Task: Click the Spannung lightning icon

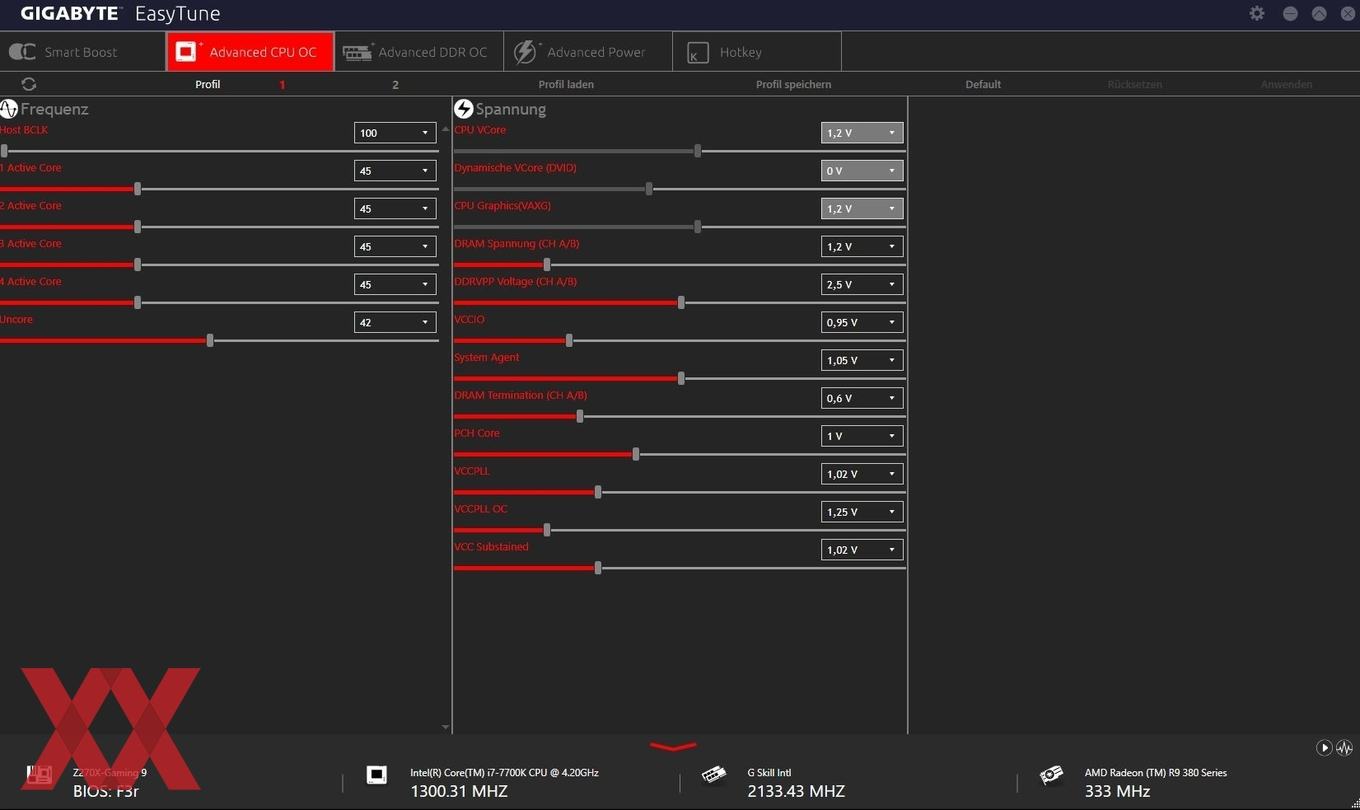Action: [463, 109]
